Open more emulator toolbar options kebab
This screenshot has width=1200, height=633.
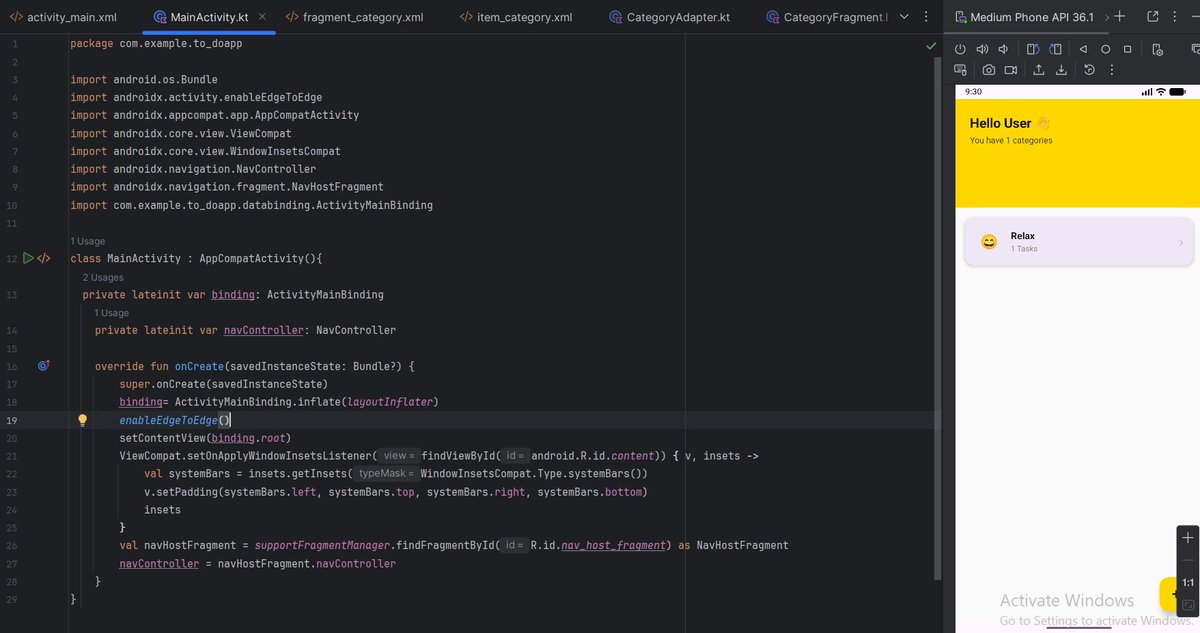click(1111, 70)
